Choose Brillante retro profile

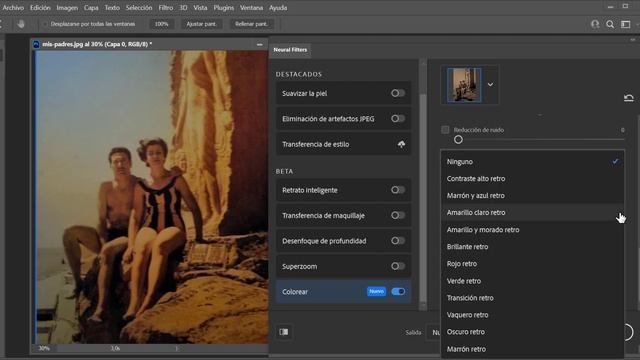(532, 247)
